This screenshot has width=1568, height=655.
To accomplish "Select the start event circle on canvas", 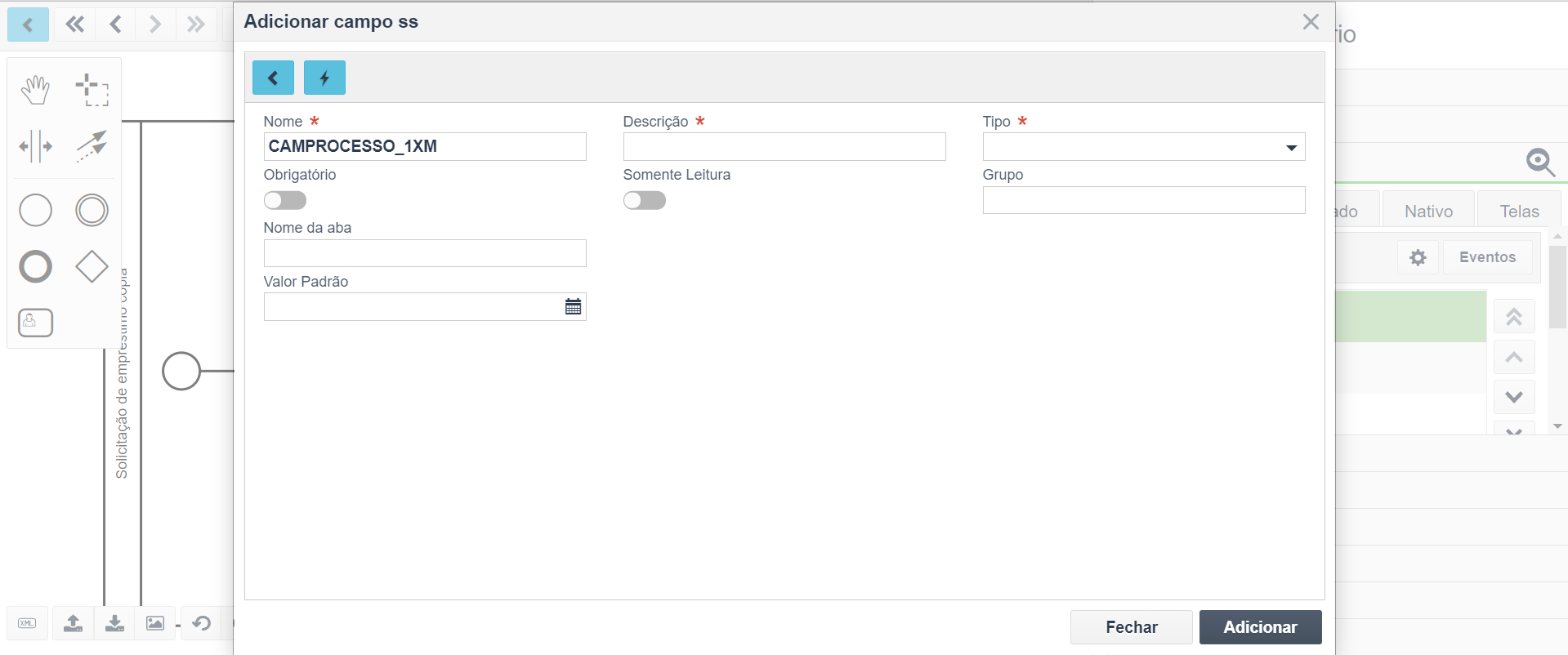I will 181,371.
